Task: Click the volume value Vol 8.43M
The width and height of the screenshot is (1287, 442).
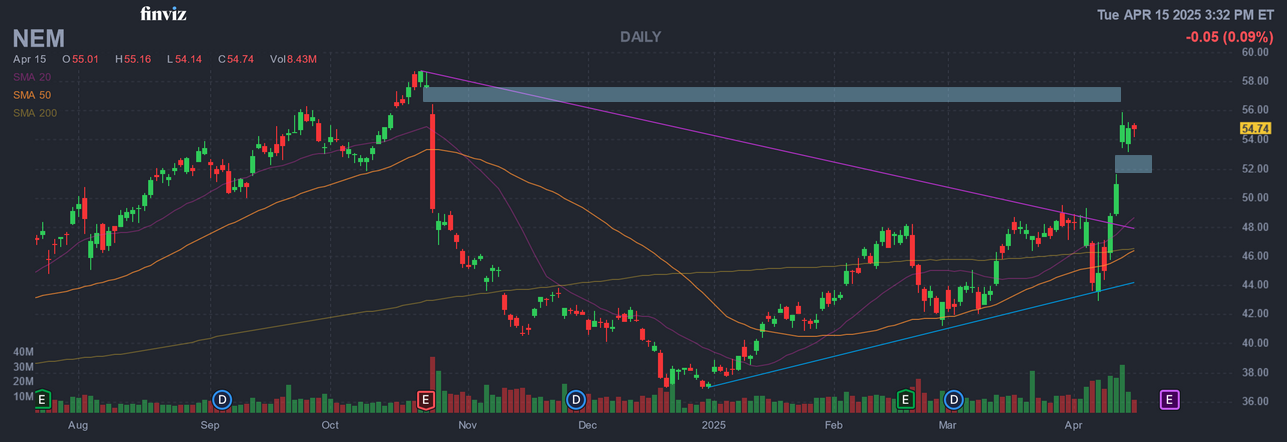Action: [x=293, y=60]
